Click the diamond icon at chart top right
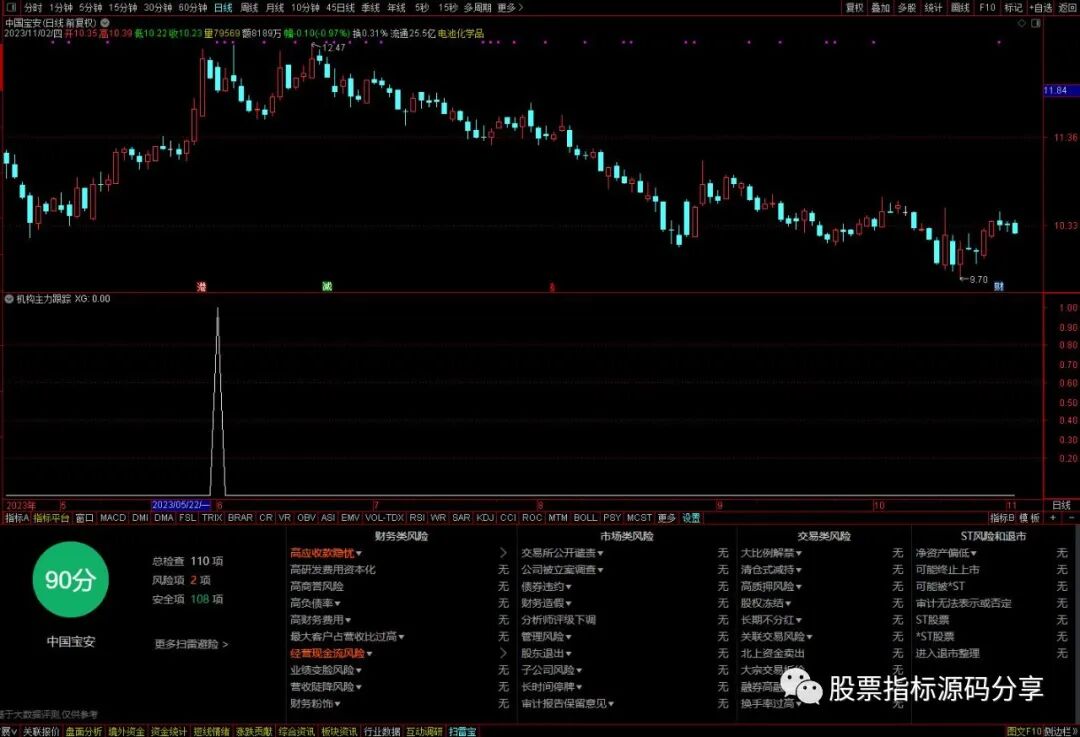 [1022, 23]
